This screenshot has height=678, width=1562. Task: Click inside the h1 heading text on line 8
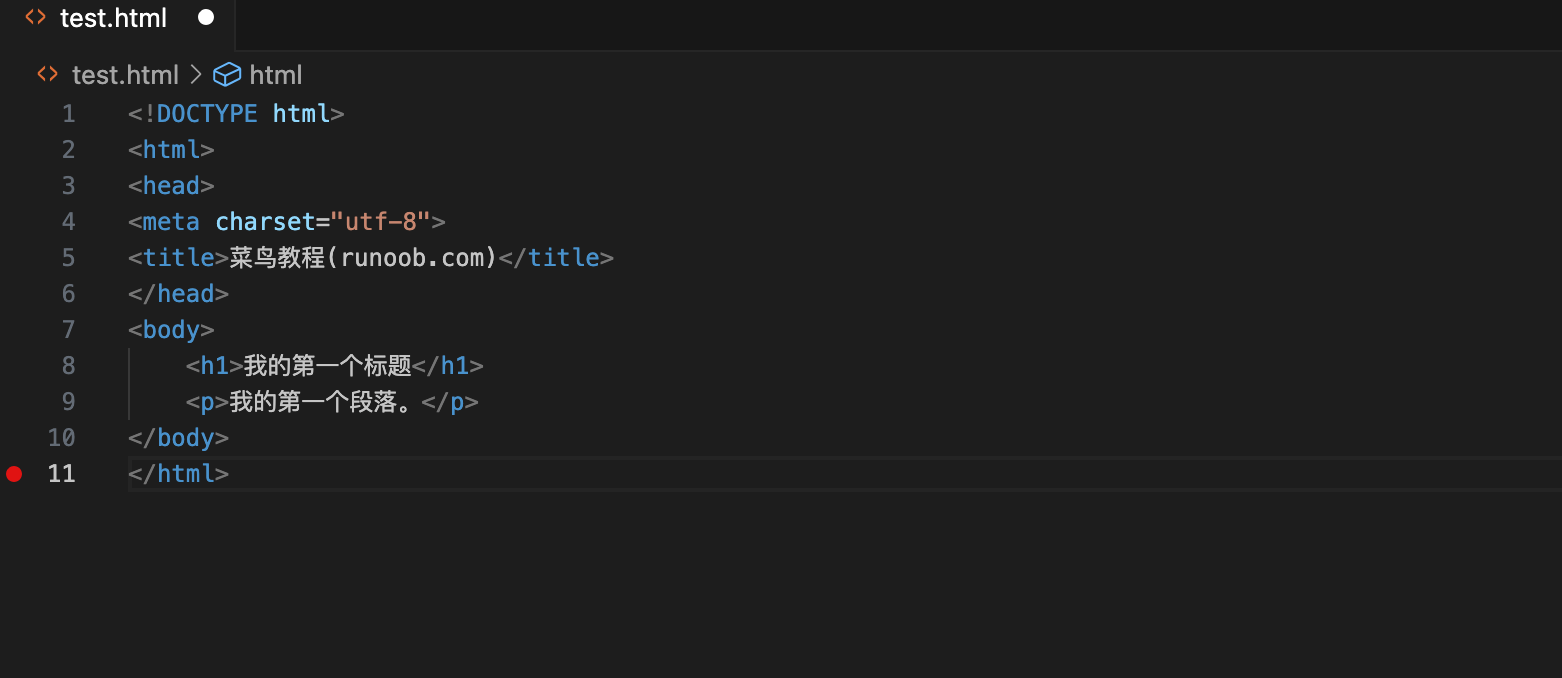[327, 366]
